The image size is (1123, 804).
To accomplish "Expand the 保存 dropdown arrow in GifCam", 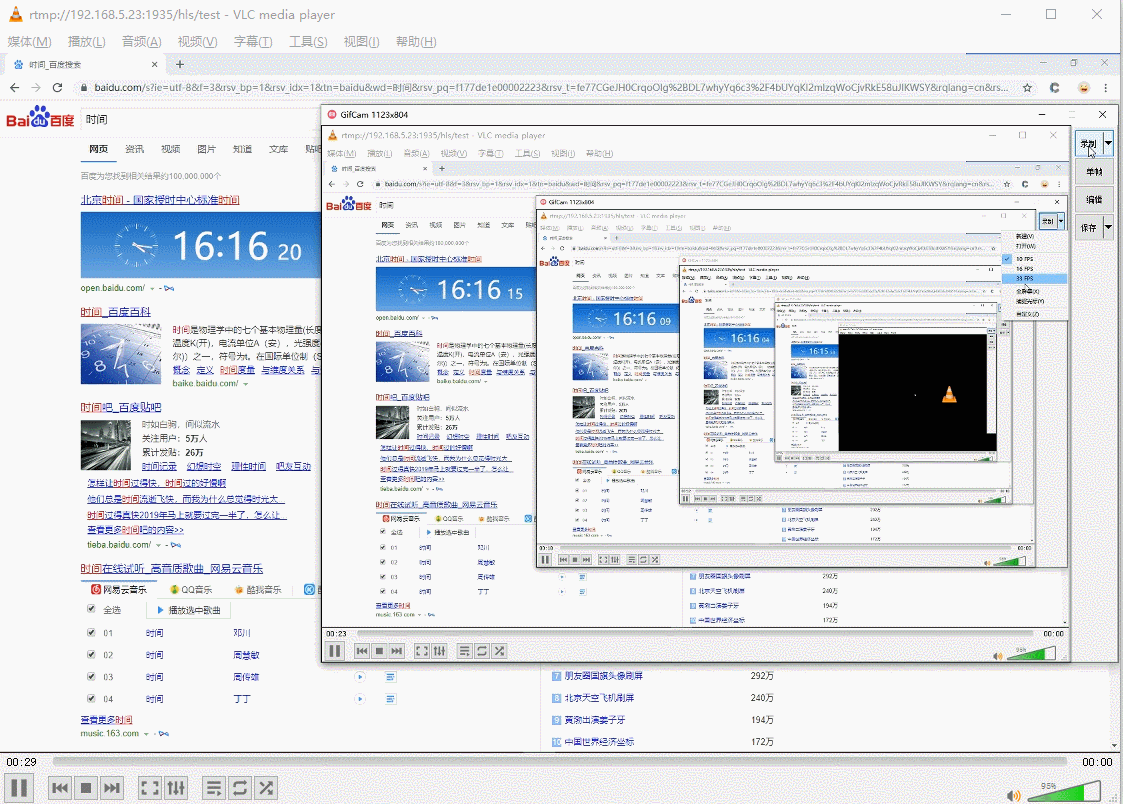I will [1108, 228].
